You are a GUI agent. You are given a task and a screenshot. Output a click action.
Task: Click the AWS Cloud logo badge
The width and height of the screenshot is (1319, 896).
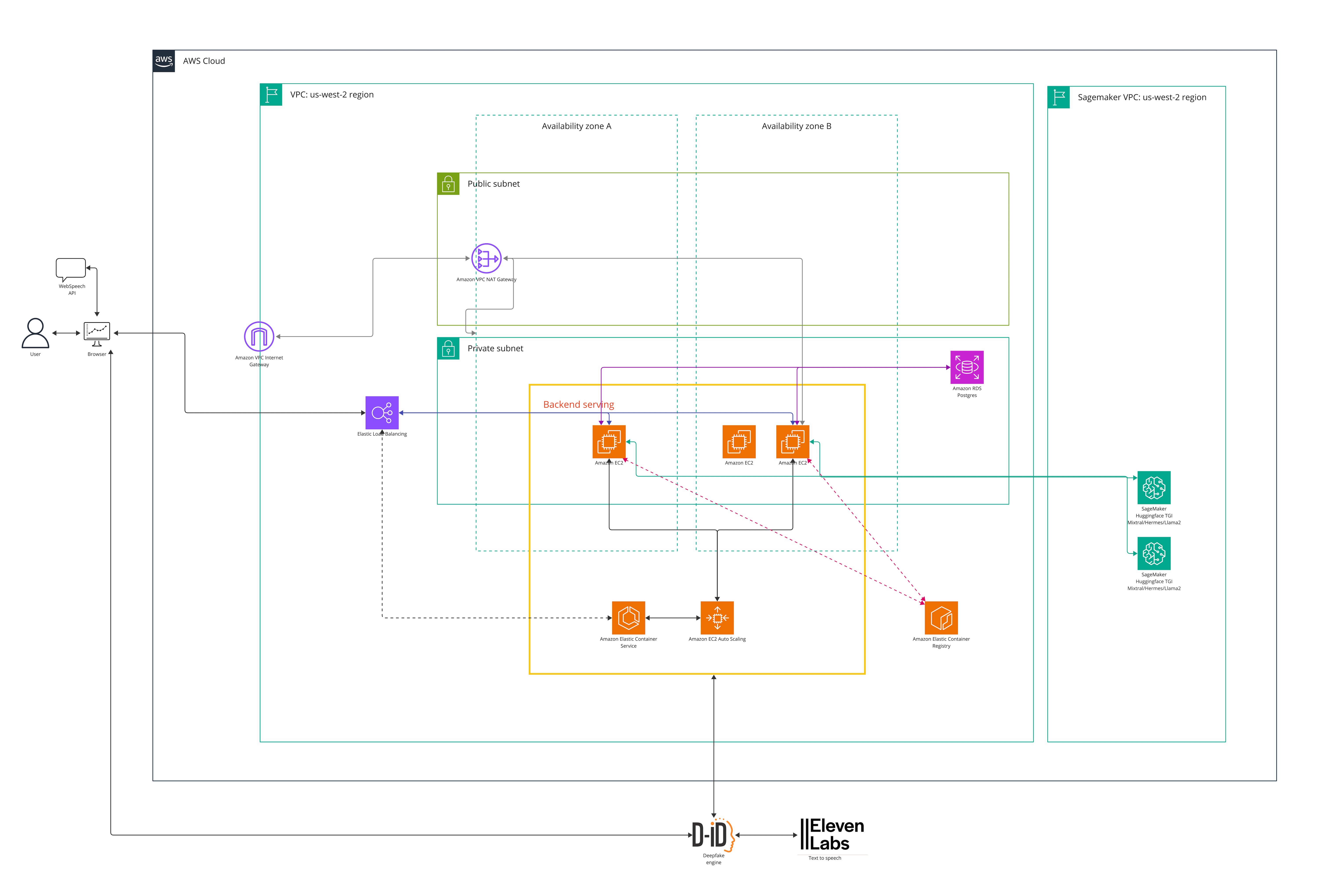point(164,61)
